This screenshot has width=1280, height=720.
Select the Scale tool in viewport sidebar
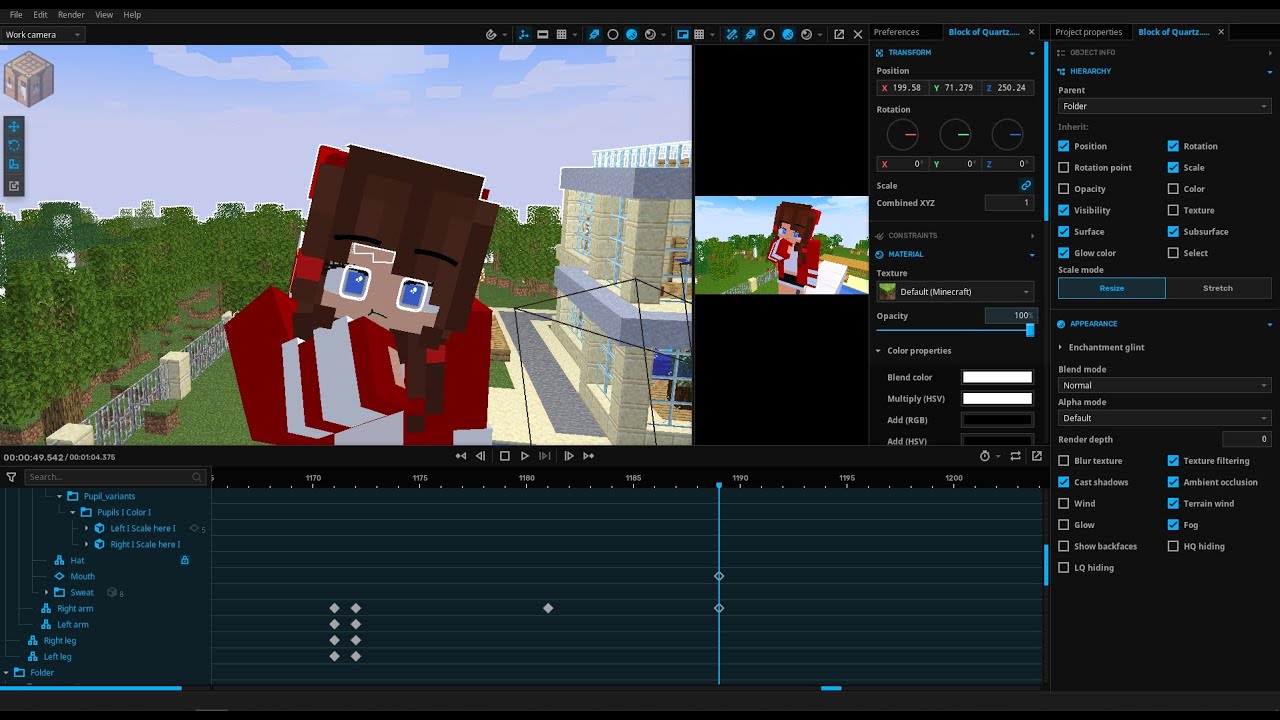pyautogui.click(x=14, y=165)
